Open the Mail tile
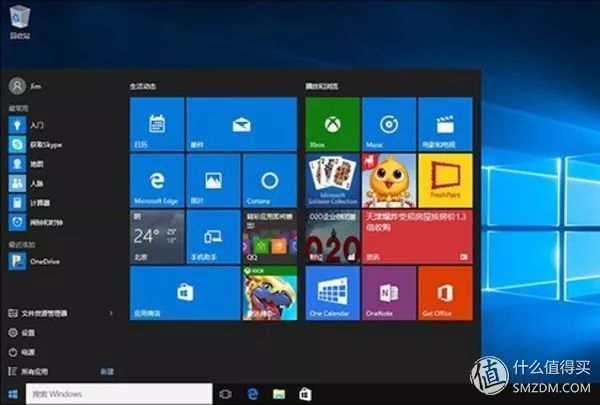 [x=241, y=124]
